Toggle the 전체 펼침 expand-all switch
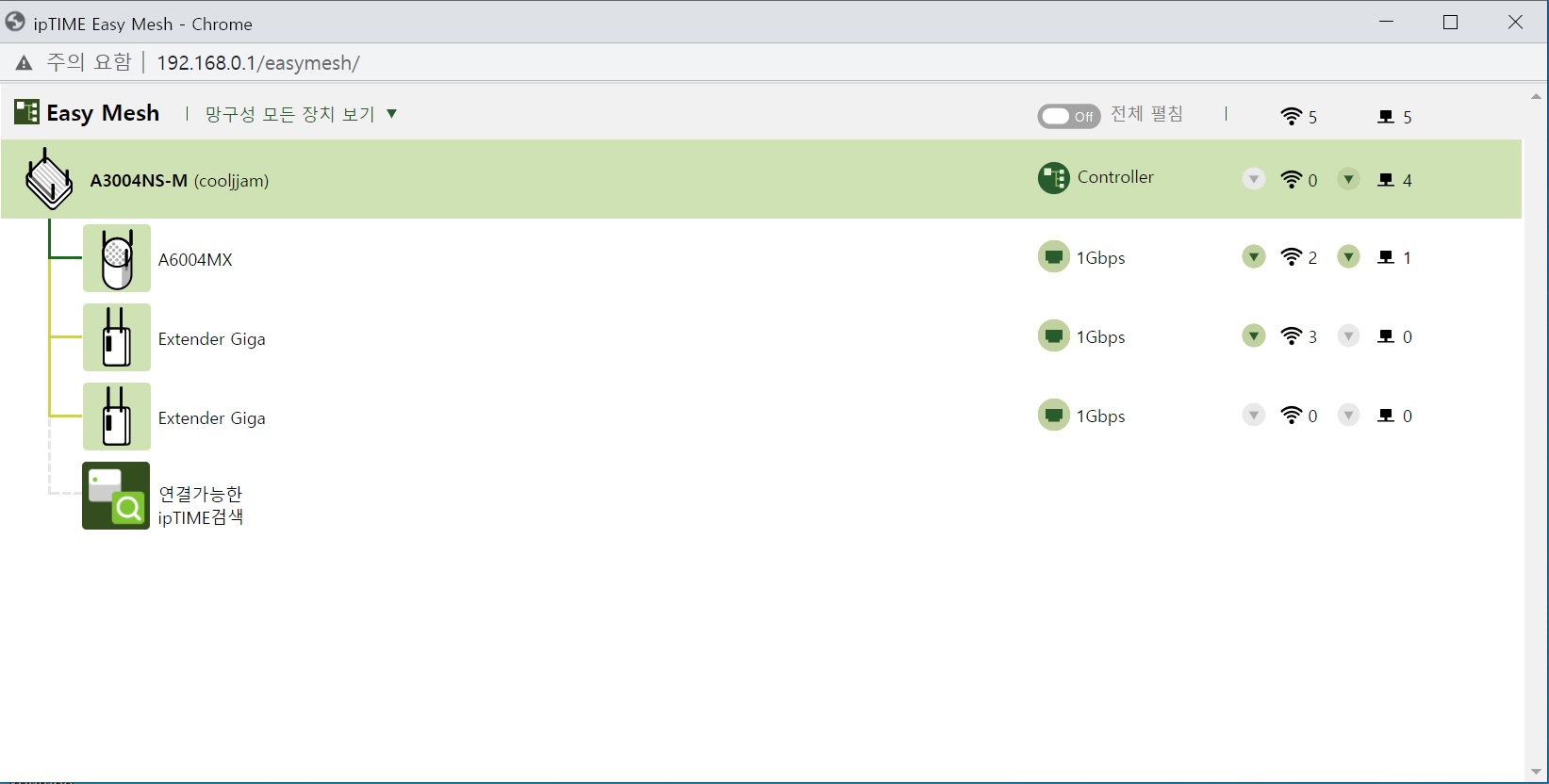This screenshot has height=784, width=1549. [1069, 116]
